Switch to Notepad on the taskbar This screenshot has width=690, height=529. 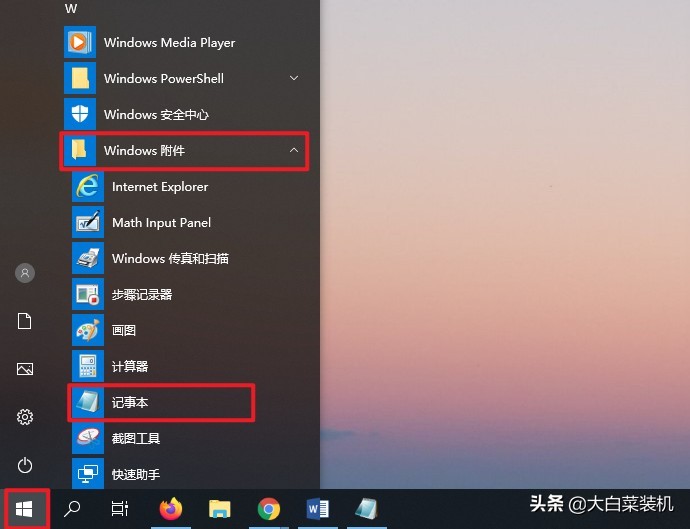pyautogui.click(x=367, y=509)
